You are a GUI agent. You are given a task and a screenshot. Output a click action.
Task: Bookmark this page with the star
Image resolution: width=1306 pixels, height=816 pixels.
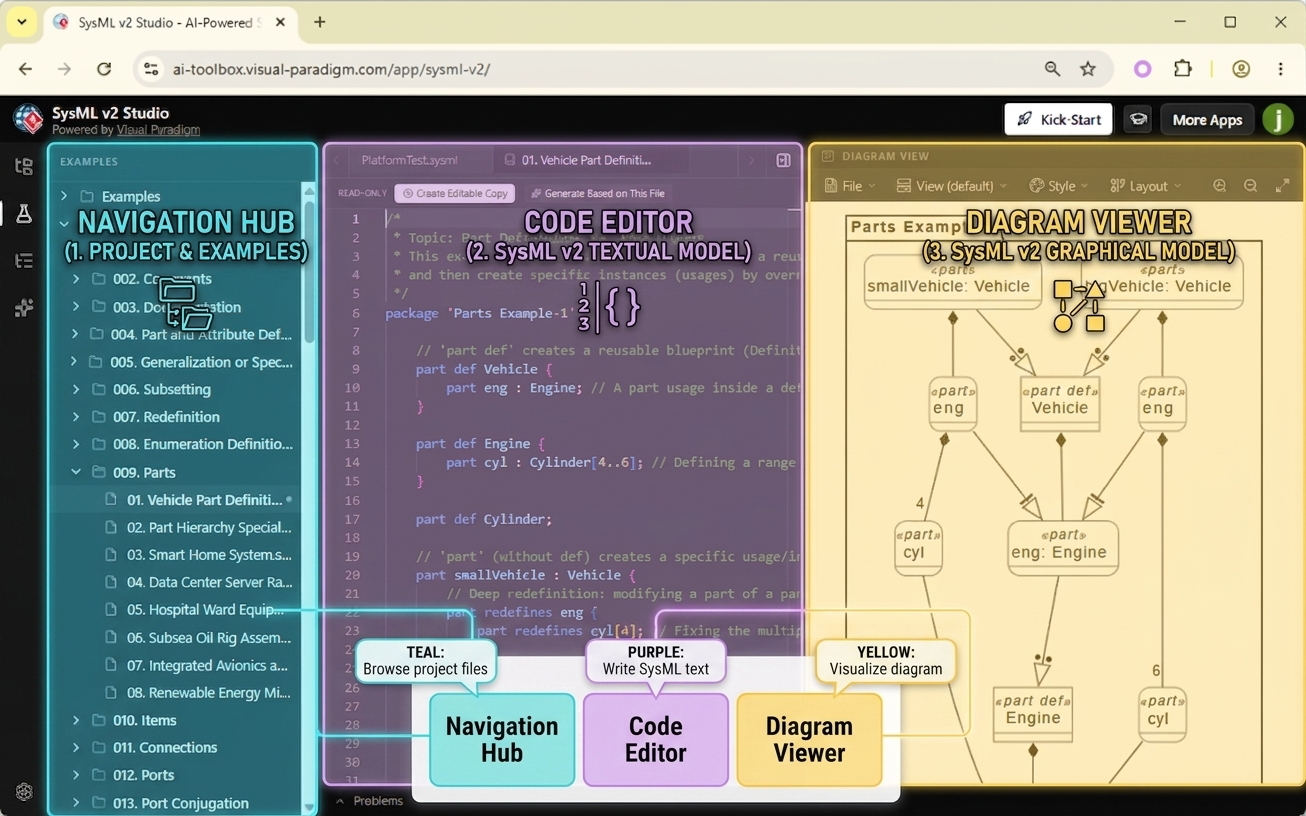[x=1088, y=69]
